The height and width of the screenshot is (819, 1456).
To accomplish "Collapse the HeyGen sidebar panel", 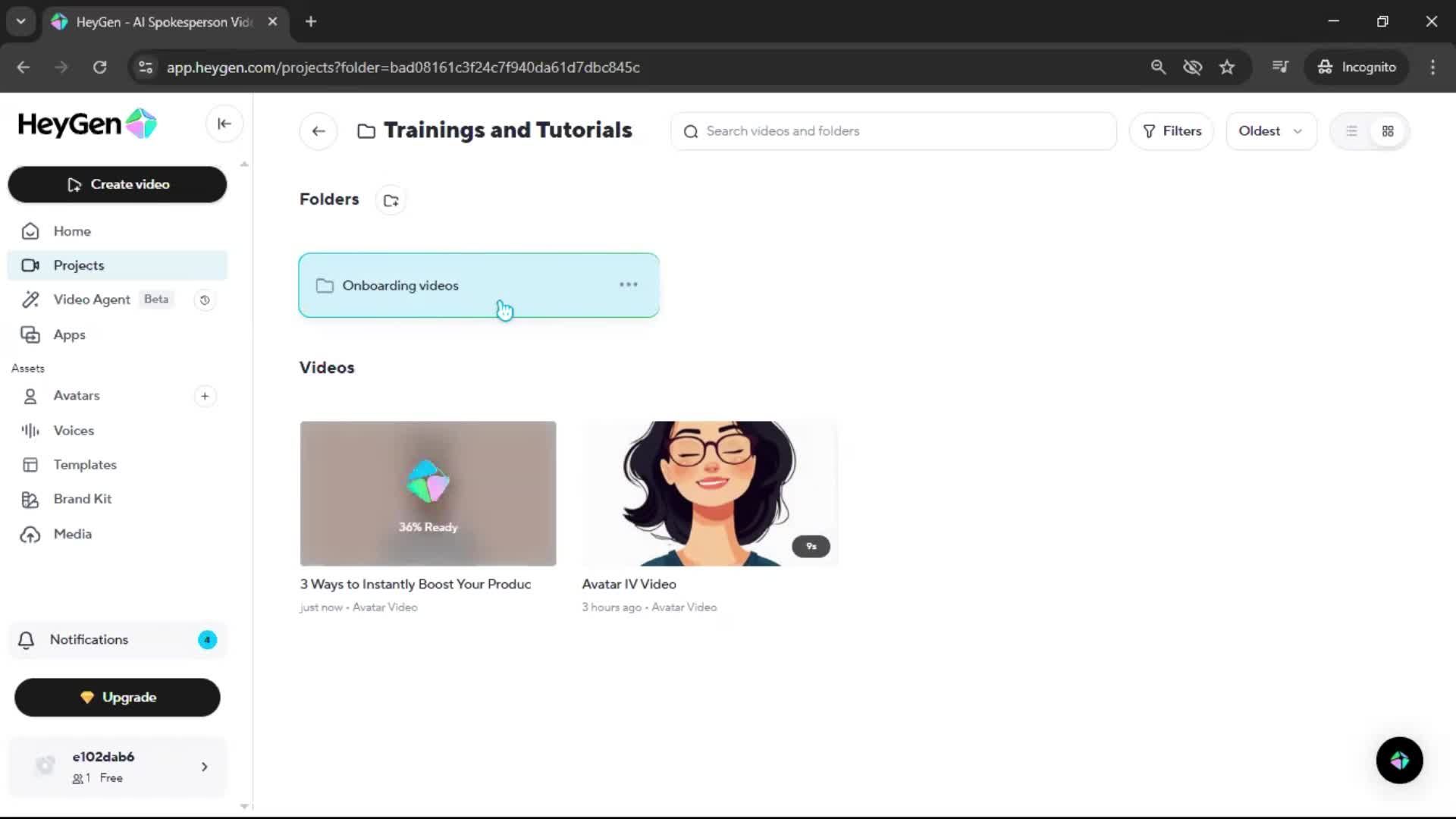I will [224, 124].
